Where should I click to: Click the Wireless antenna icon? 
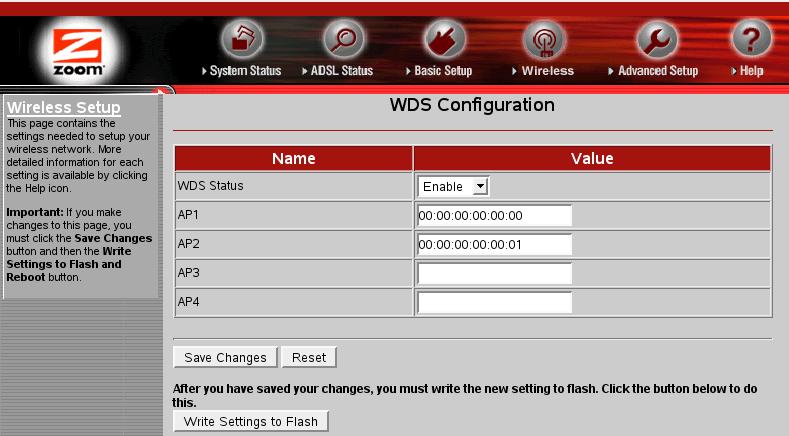544,39
